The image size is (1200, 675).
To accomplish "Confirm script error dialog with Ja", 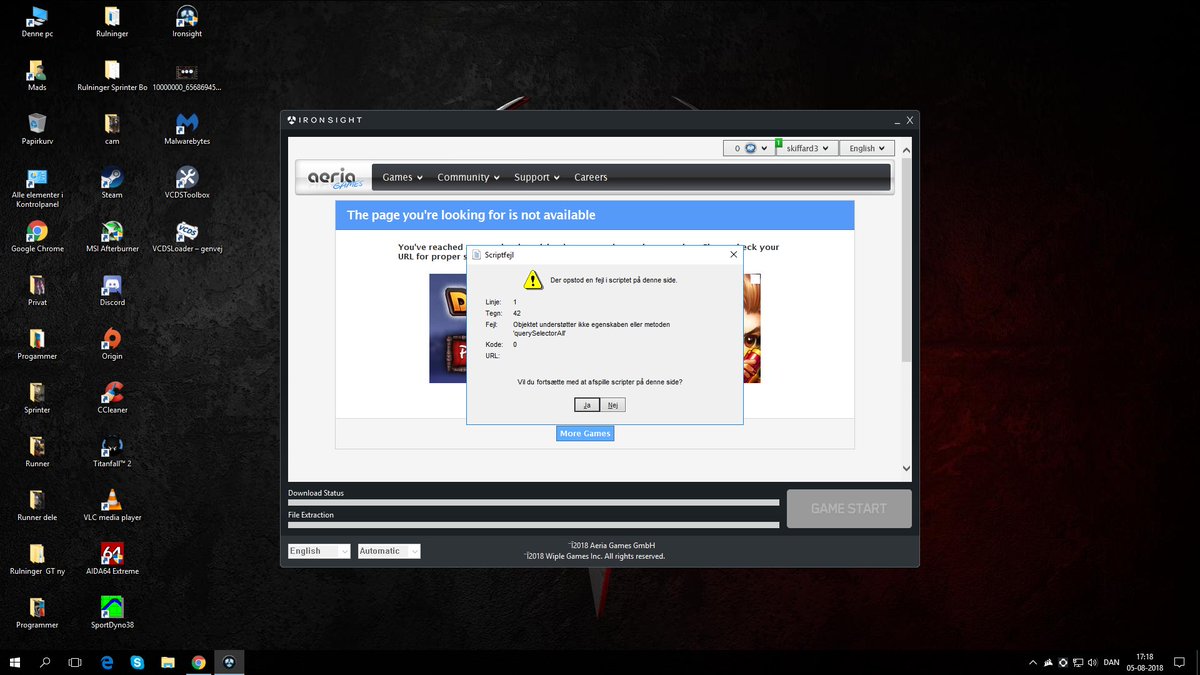I will click(x=586, y=404).
